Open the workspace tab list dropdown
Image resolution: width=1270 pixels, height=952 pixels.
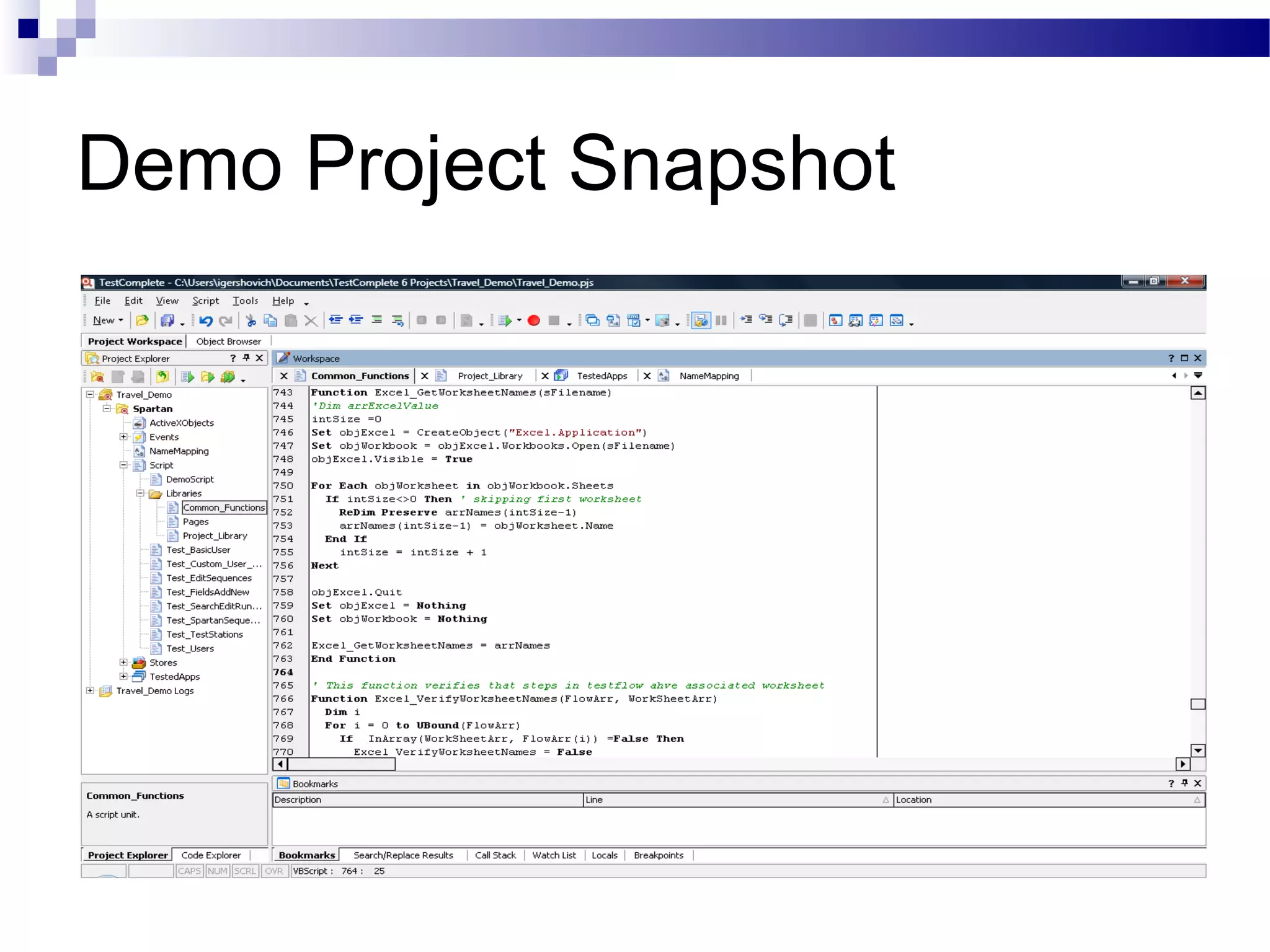pyautogui.click(x=1198, y=376)
